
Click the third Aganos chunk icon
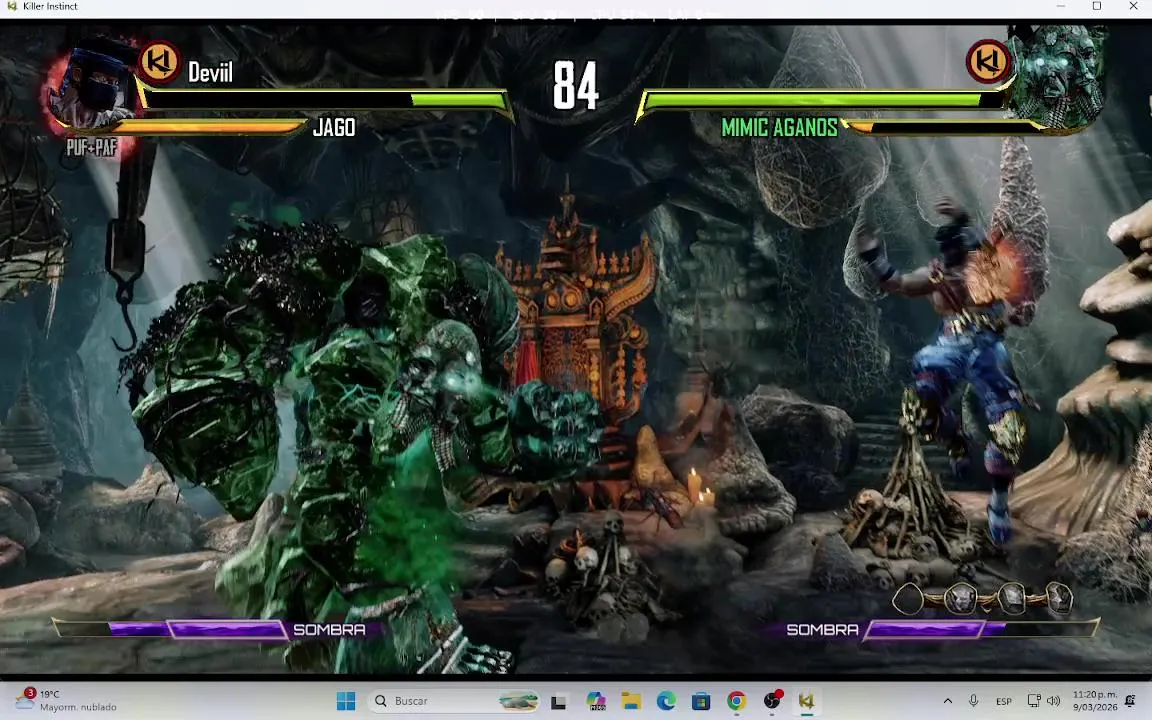click(x=1011, y=599)
